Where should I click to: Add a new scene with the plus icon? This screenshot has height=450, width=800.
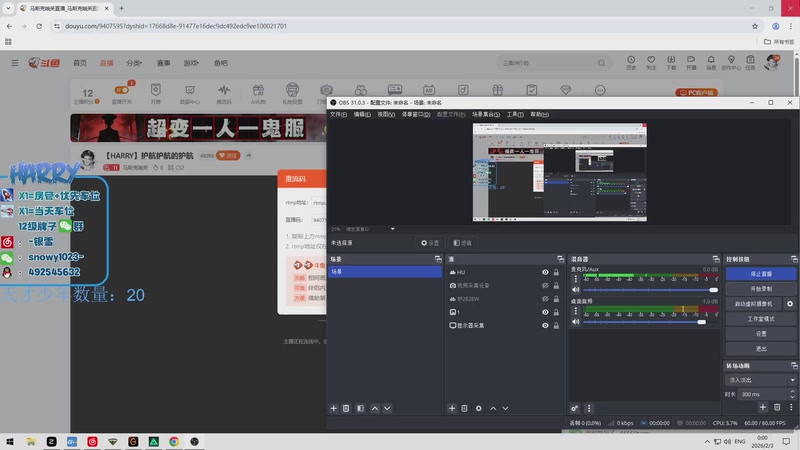(x=334, y=408)
